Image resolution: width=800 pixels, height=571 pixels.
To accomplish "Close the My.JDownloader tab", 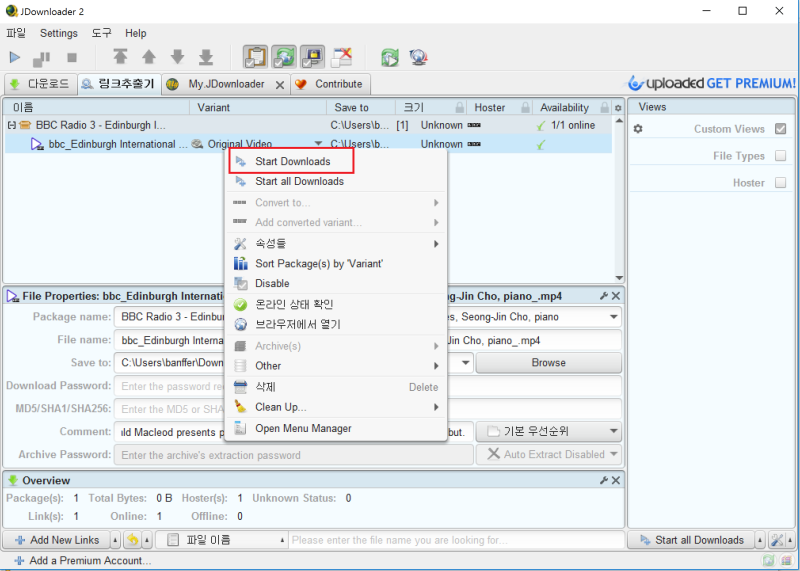I will 280,85.
